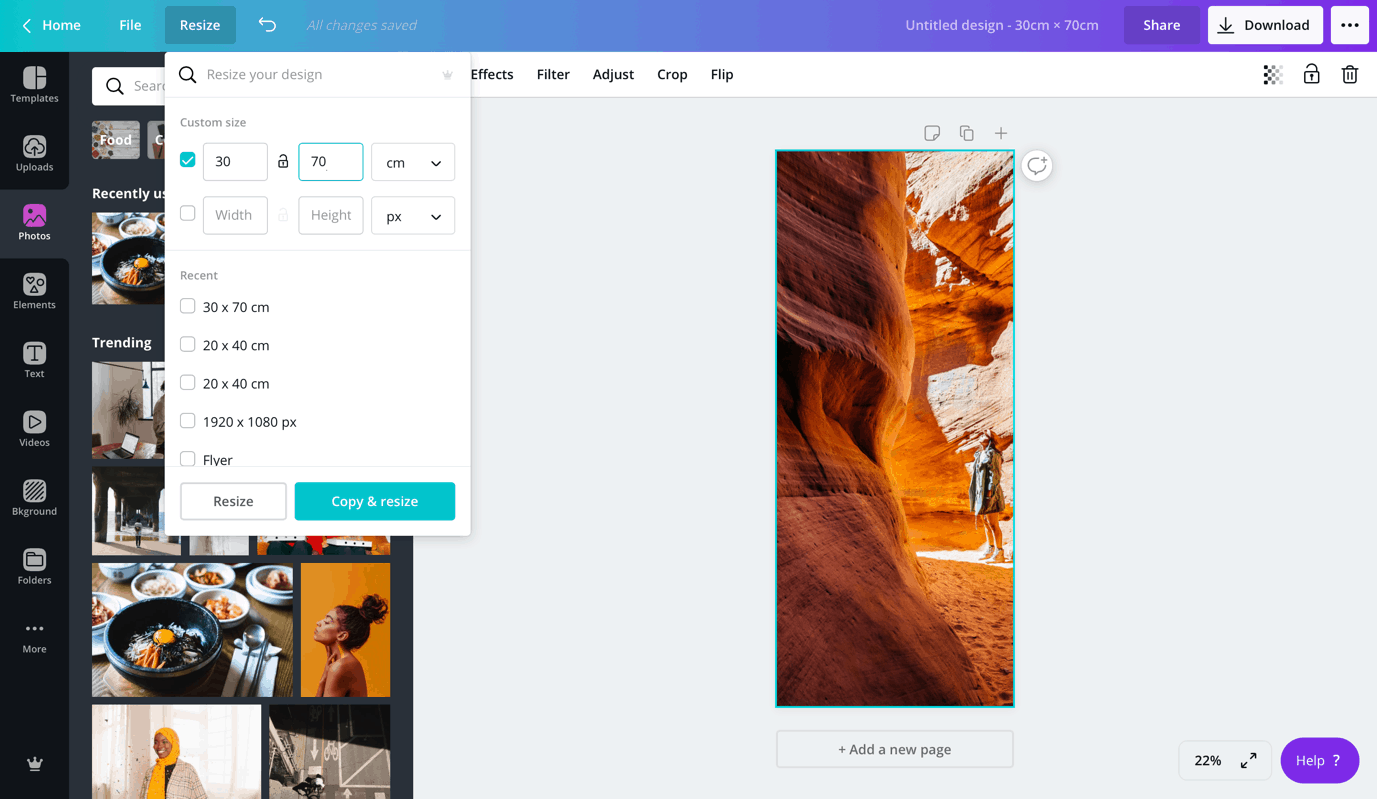Screen dimensions: 1377x799
Task: Open the Videos panel
Action: point(34,426)
